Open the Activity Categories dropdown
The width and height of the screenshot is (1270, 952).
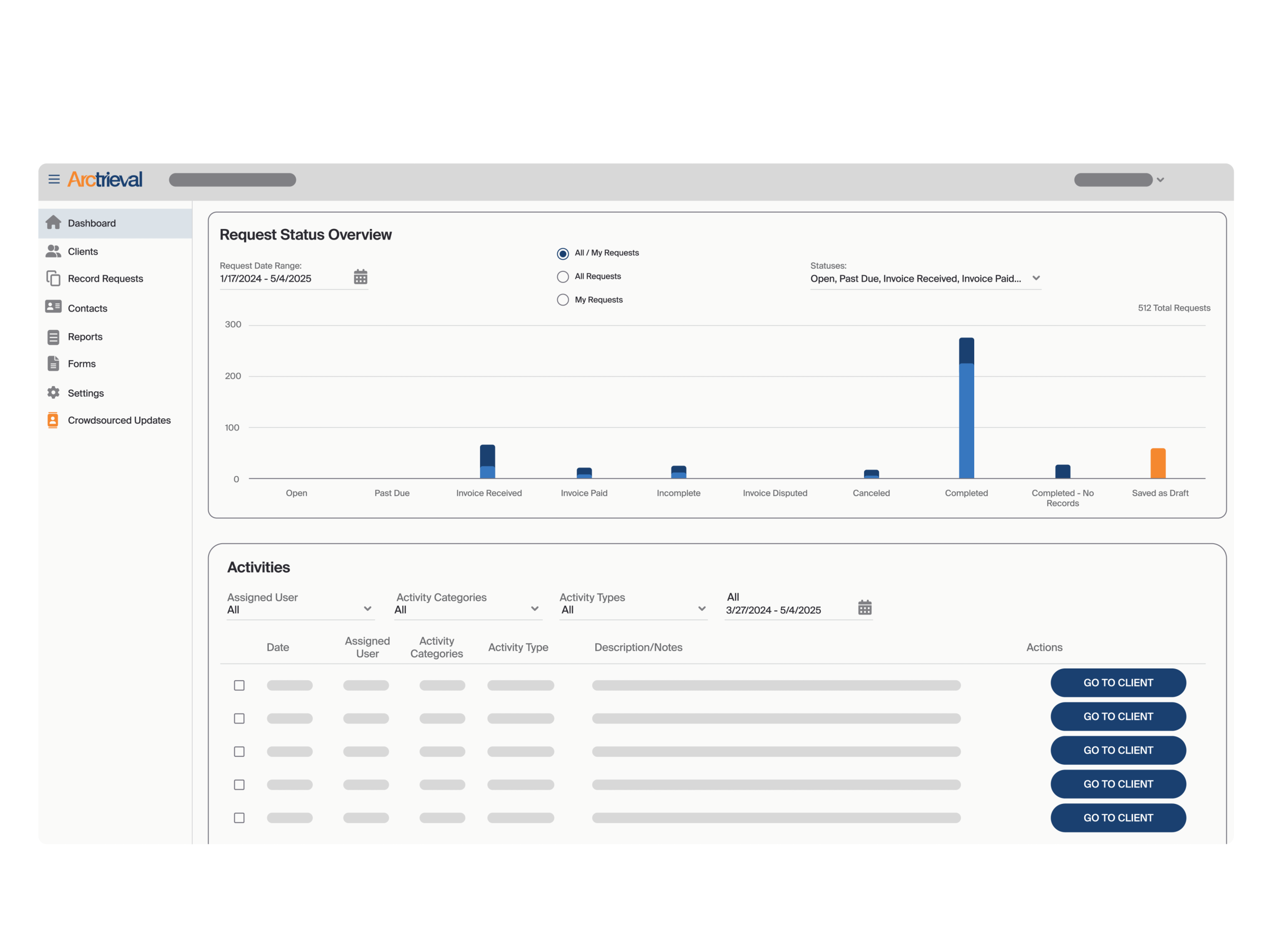pos(535,609)
